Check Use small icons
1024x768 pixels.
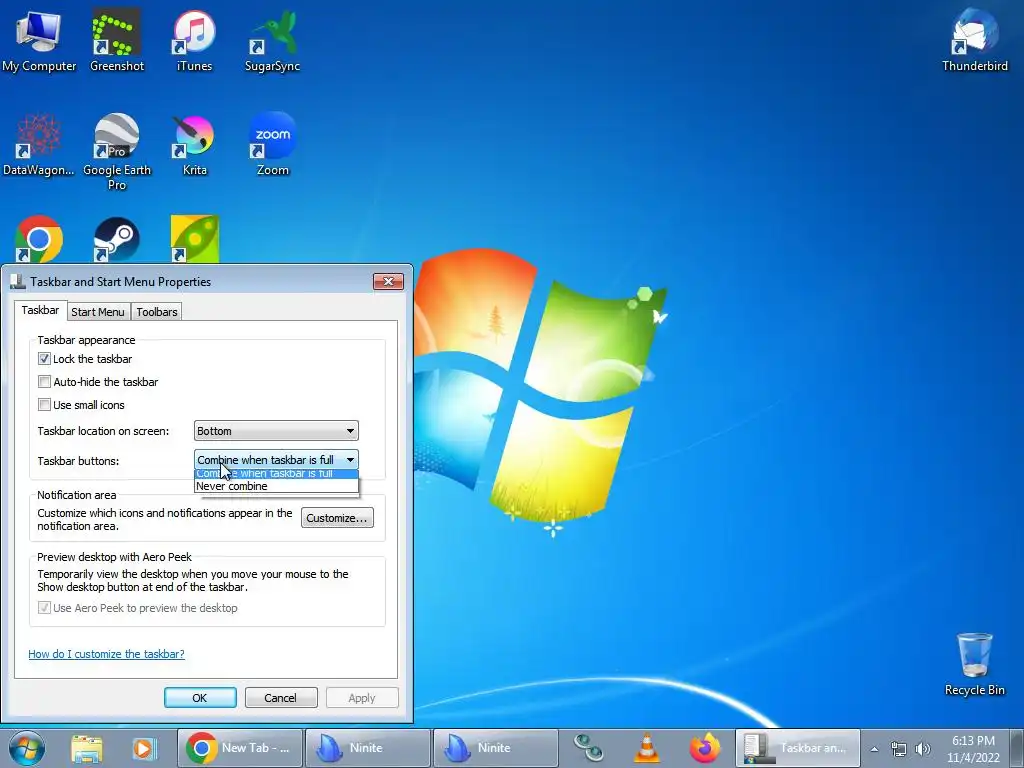coord(44,404)
